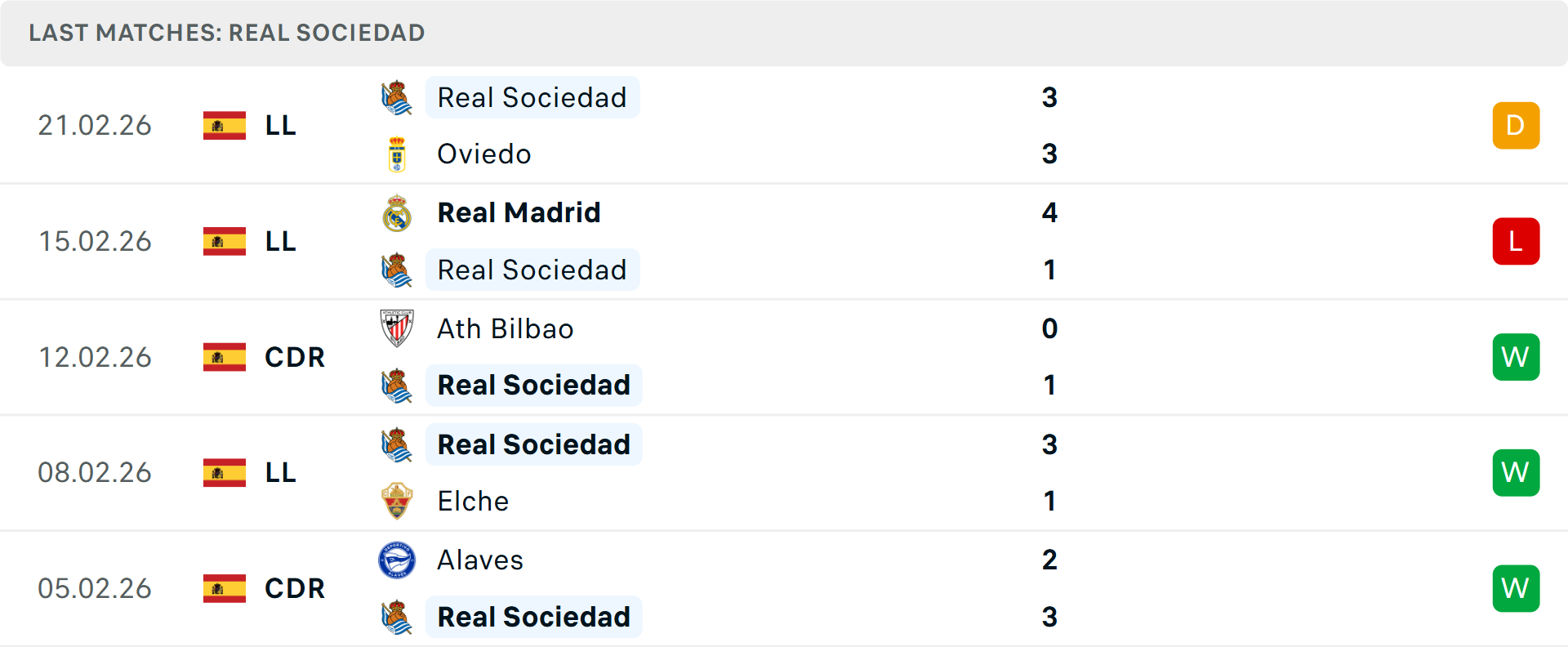Open Real Madrid team link
The width and height of the screenshot is (1568, 647).
point(519,213)
